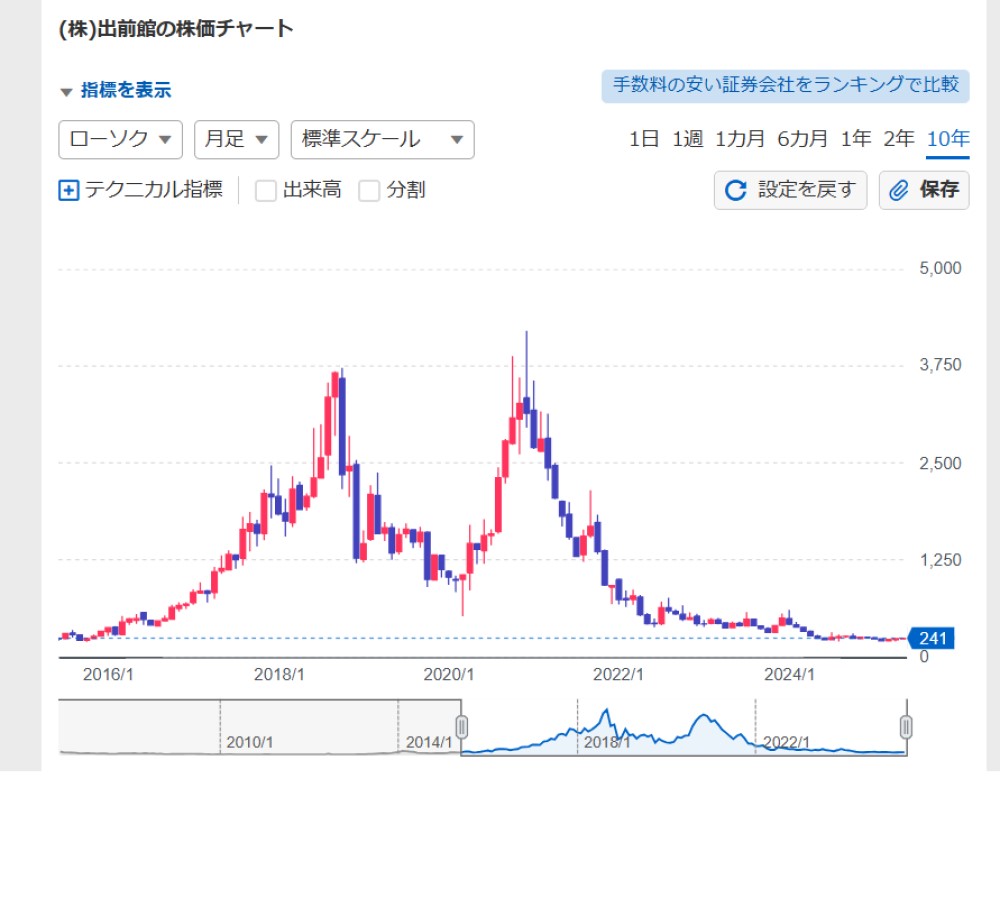Click the 2014/1 label in overview navigator
Screen dimensions: 1000x916
coord(429,742)
